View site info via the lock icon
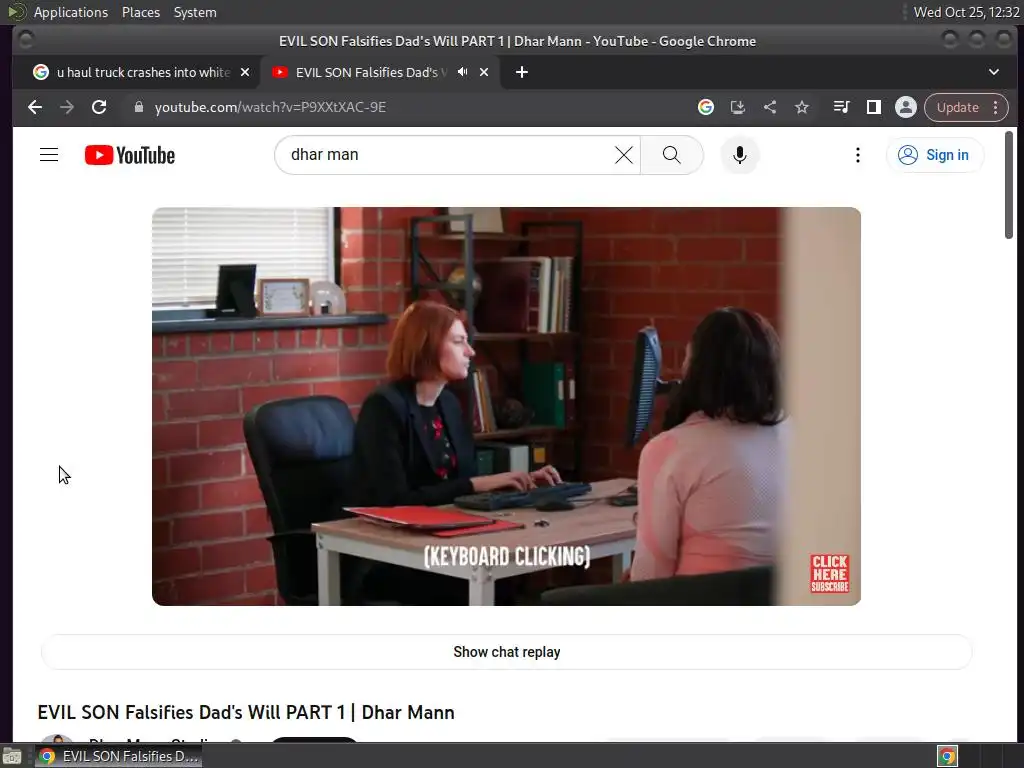This screenshot has height=768, width=1024. [138, 107]
